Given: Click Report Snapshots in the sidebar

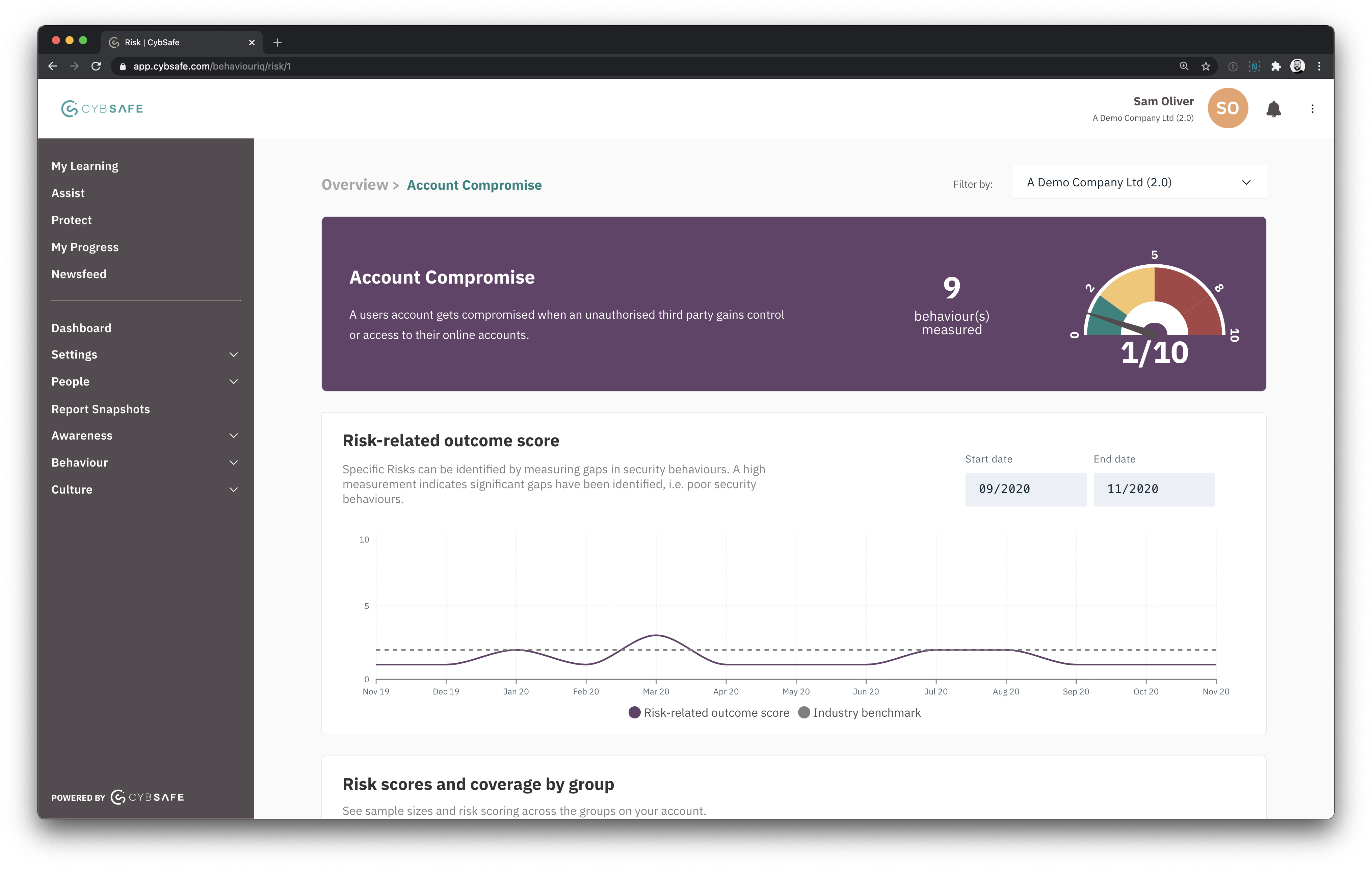Looking at the screenshot, I should tap(100, 409).
